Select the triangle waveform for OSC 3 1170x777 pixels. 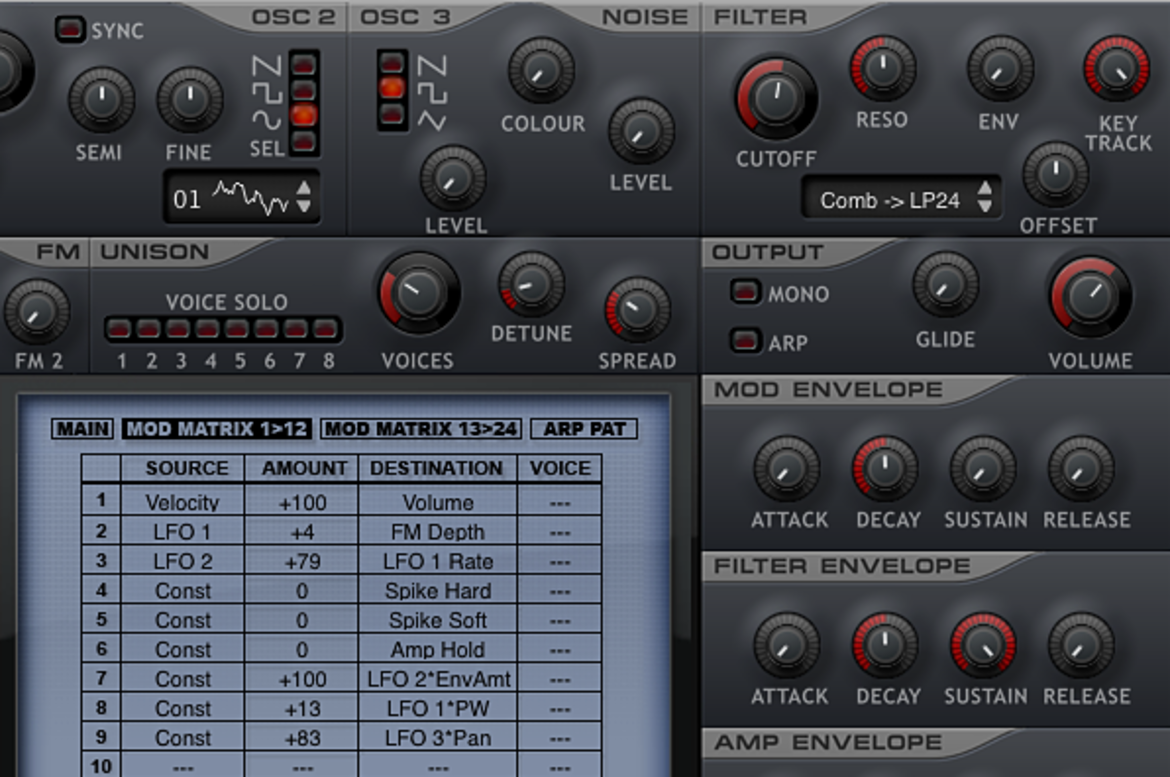point(392,114)
